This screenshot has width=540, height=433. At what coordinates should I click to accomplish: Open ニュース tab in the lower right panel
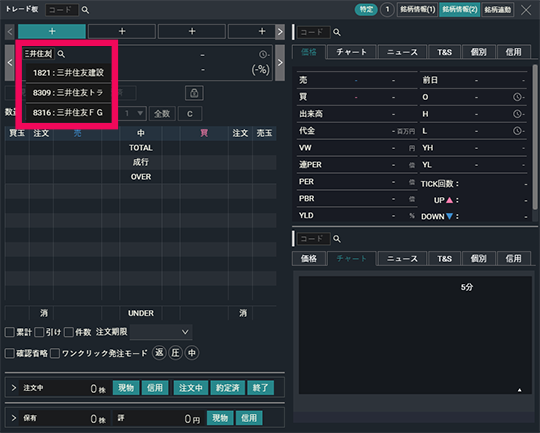402,259
